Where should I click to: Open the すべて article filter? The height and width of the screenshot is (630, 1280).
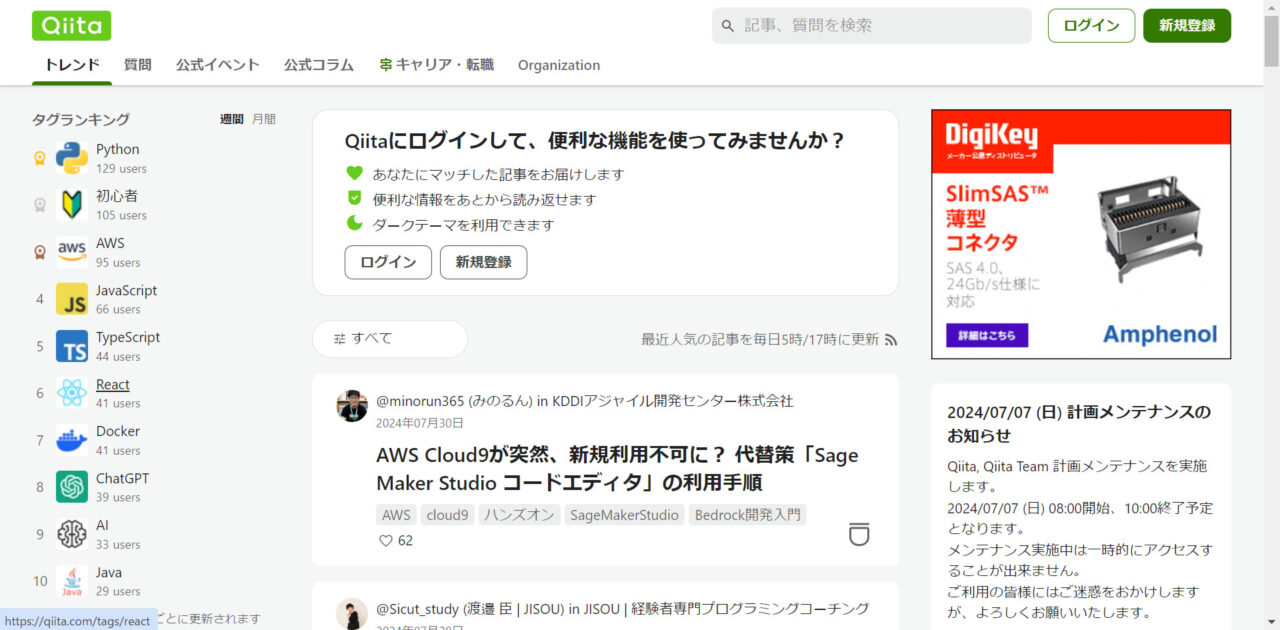[389, 339]
